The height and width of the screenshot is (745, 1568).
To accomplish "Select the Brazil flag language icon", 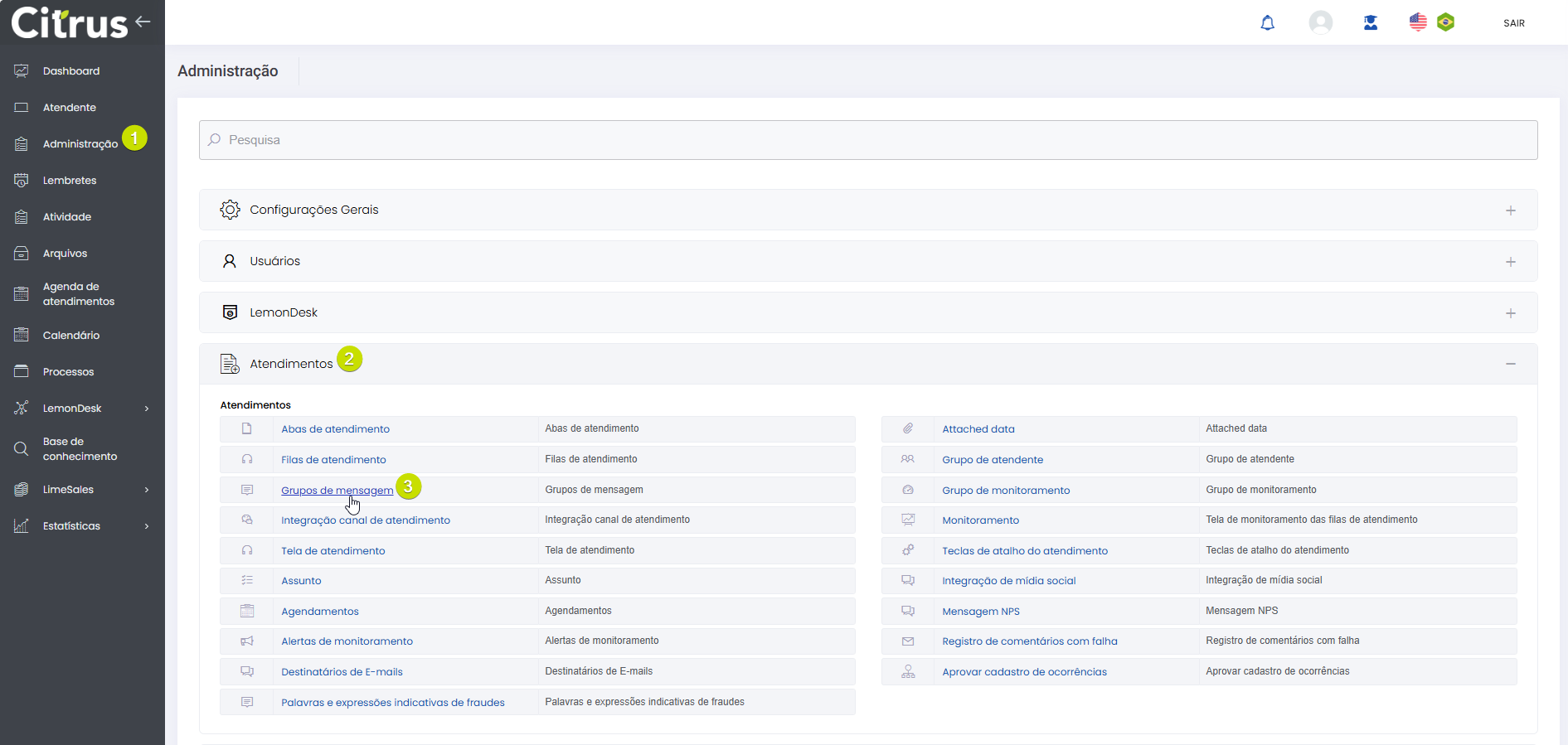I will point(1445,22).
